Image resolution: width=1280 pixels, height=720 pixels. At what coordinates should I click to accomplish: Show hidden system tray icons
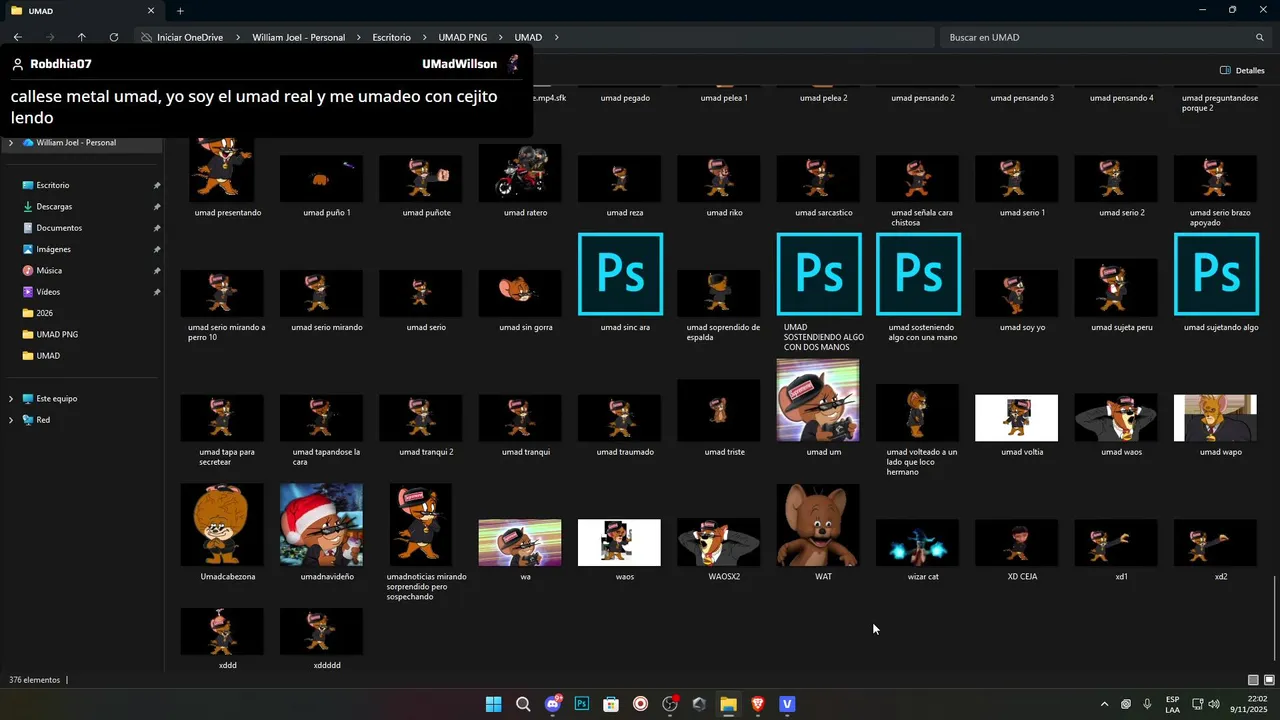point(1104,704)
